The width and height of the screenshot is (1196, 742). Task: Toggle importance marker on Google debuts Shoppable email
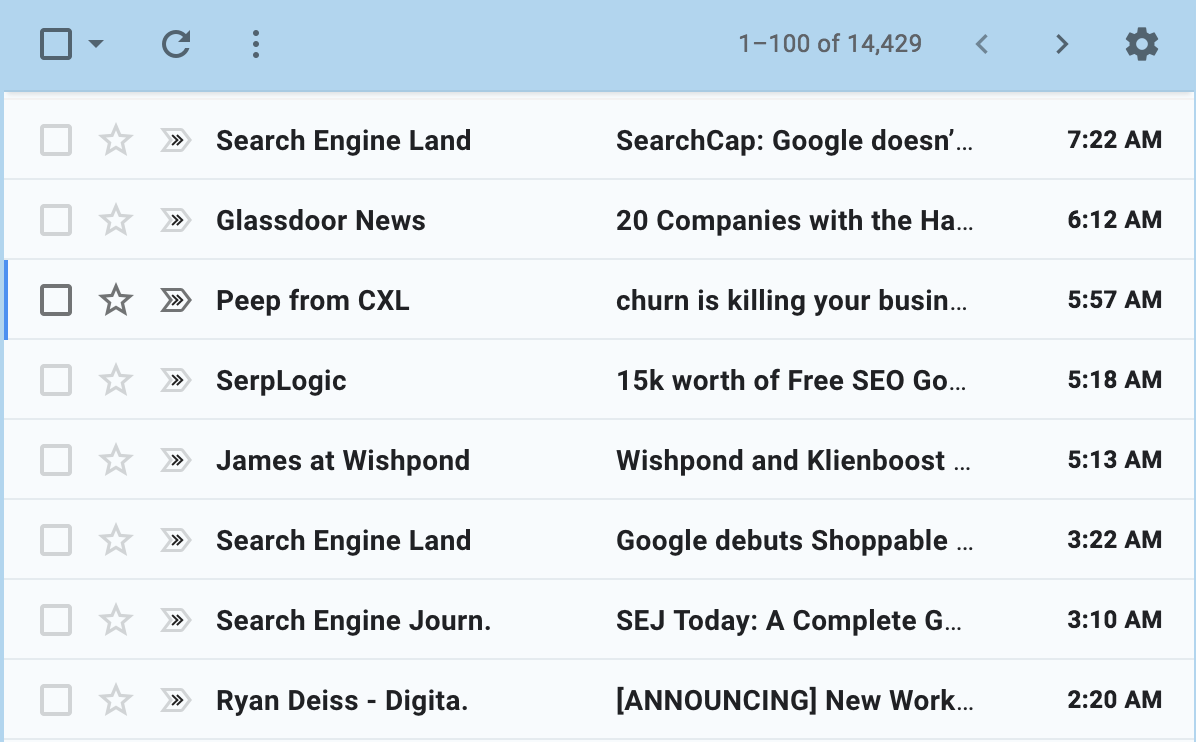coord(175,541)
